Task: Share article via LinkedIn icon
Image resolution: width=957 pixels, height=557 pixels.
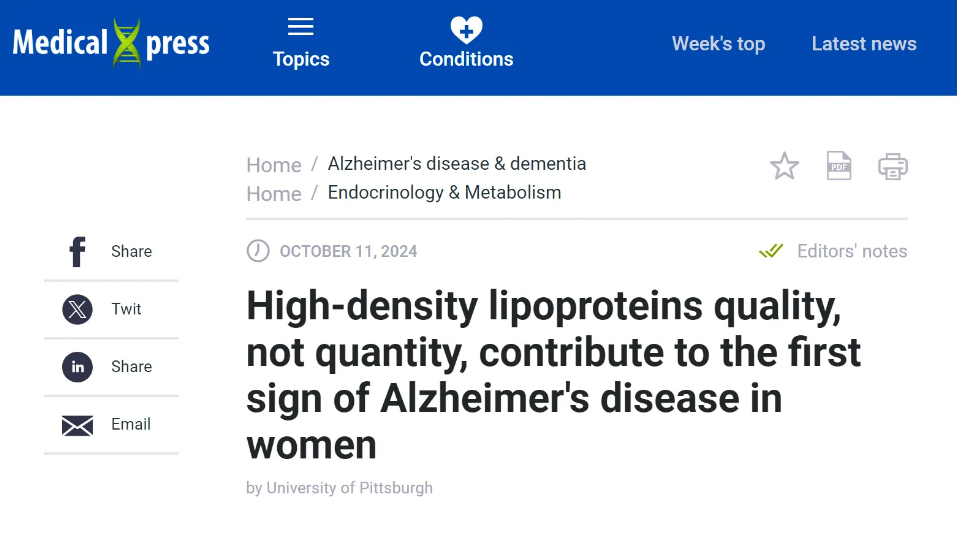Action: coord(78,367)
